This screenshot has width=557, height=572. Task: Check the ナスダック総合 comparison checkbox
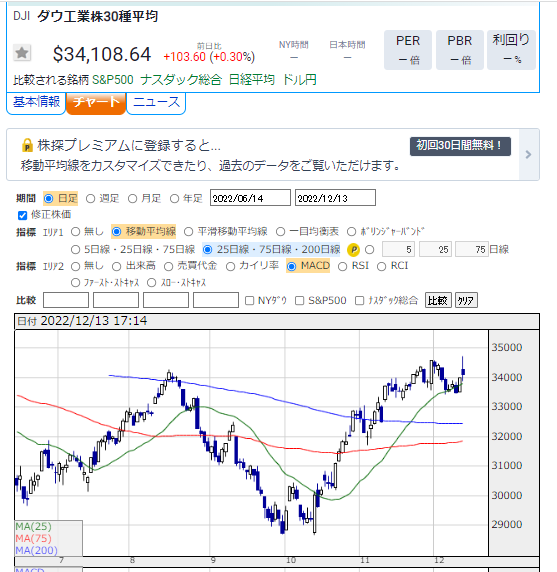click(x=360, y=301)
